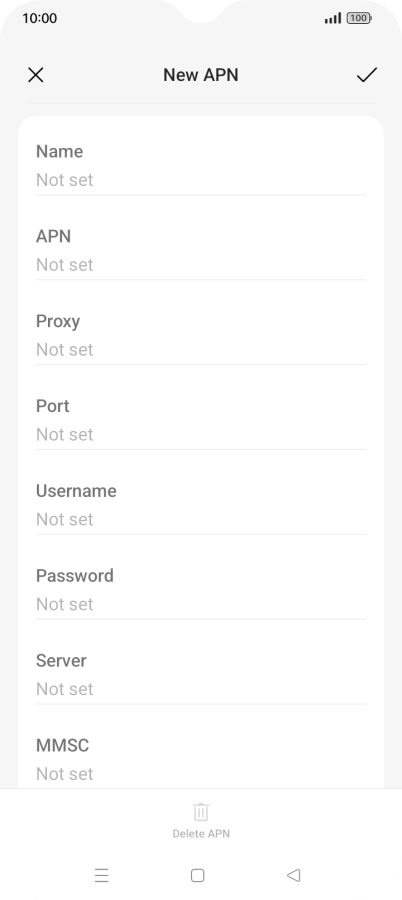Open the Proxy setting
Viewport: 402px width, 900px height.
click(201, 335)
